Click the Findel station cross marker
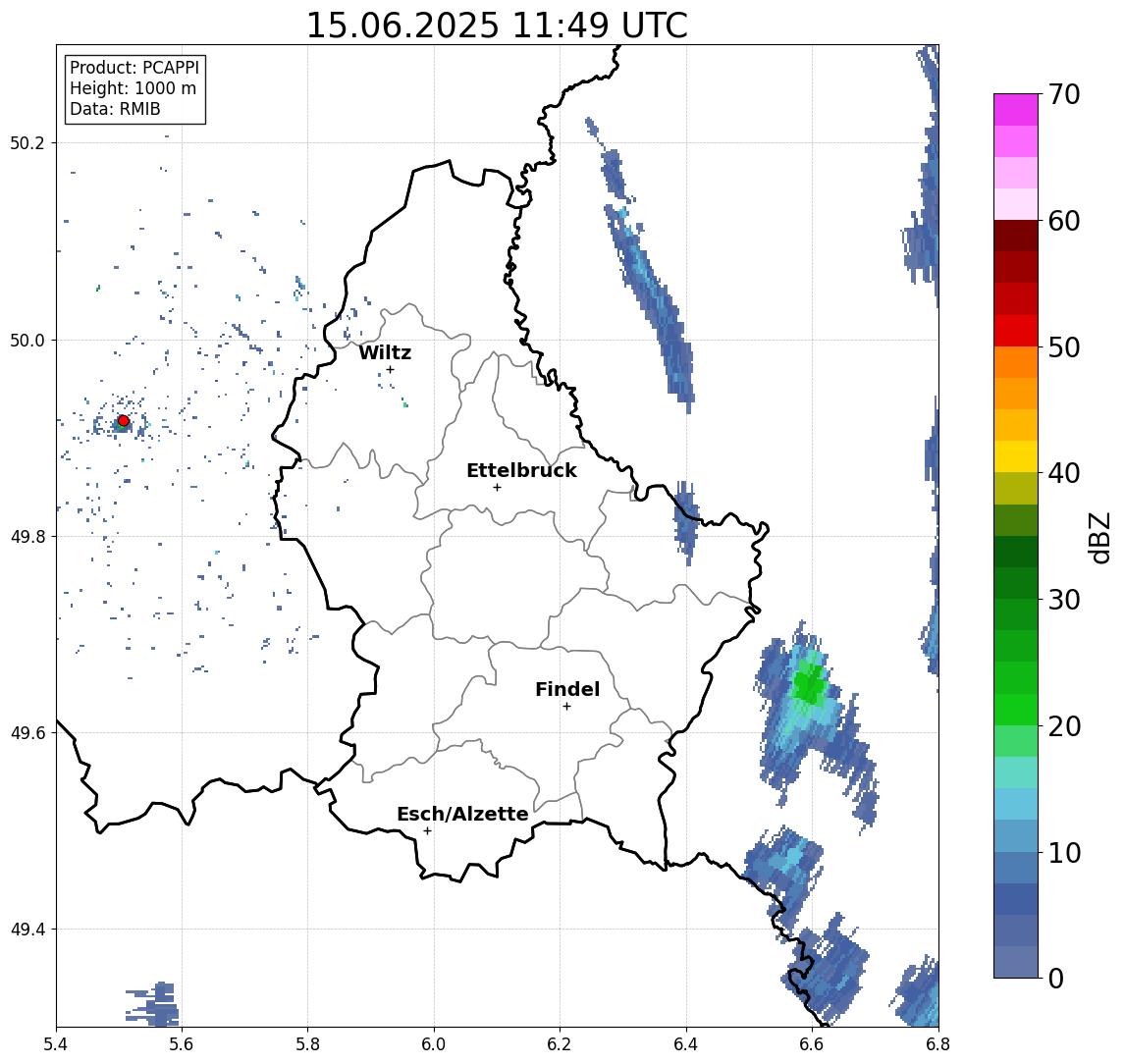Image resolution: width=1124 pixels, height=1064 pixels. 566,707
